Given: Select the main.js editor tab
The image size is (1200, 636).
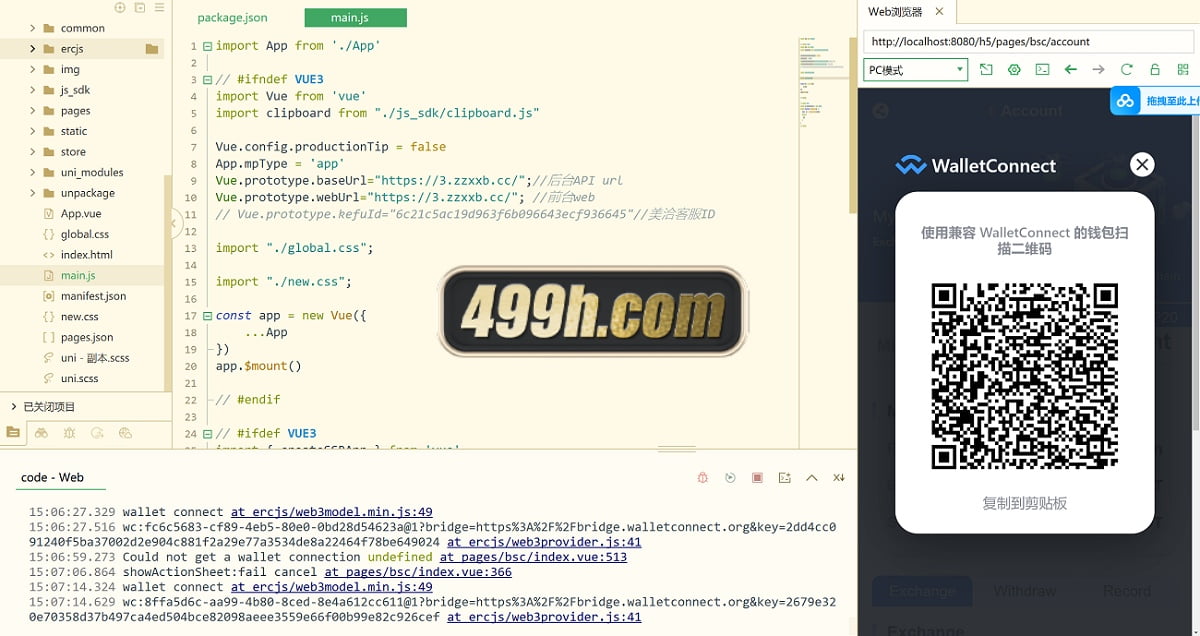Looking at the screenshot, I should pyautogui.click(x=355, y=18).
